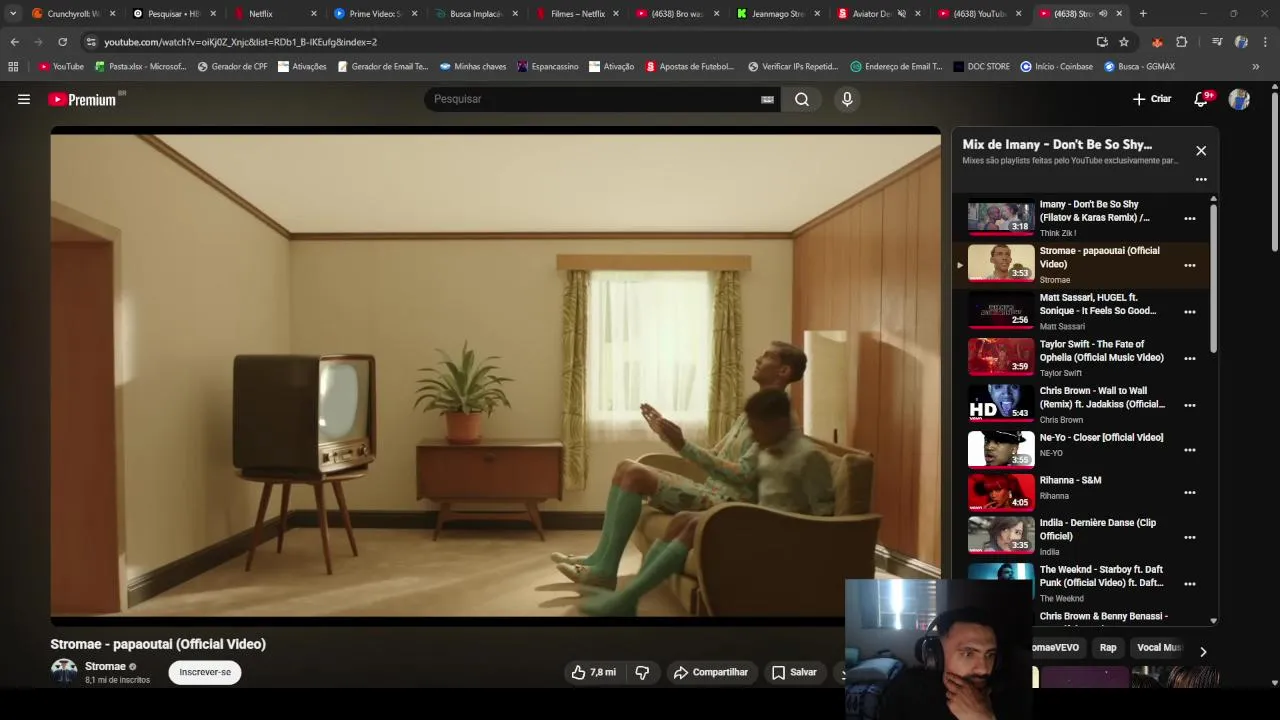The image size is (1280, 720).
Task: Open the tab search dropdown arrow
Action: [x=13, y=14]
